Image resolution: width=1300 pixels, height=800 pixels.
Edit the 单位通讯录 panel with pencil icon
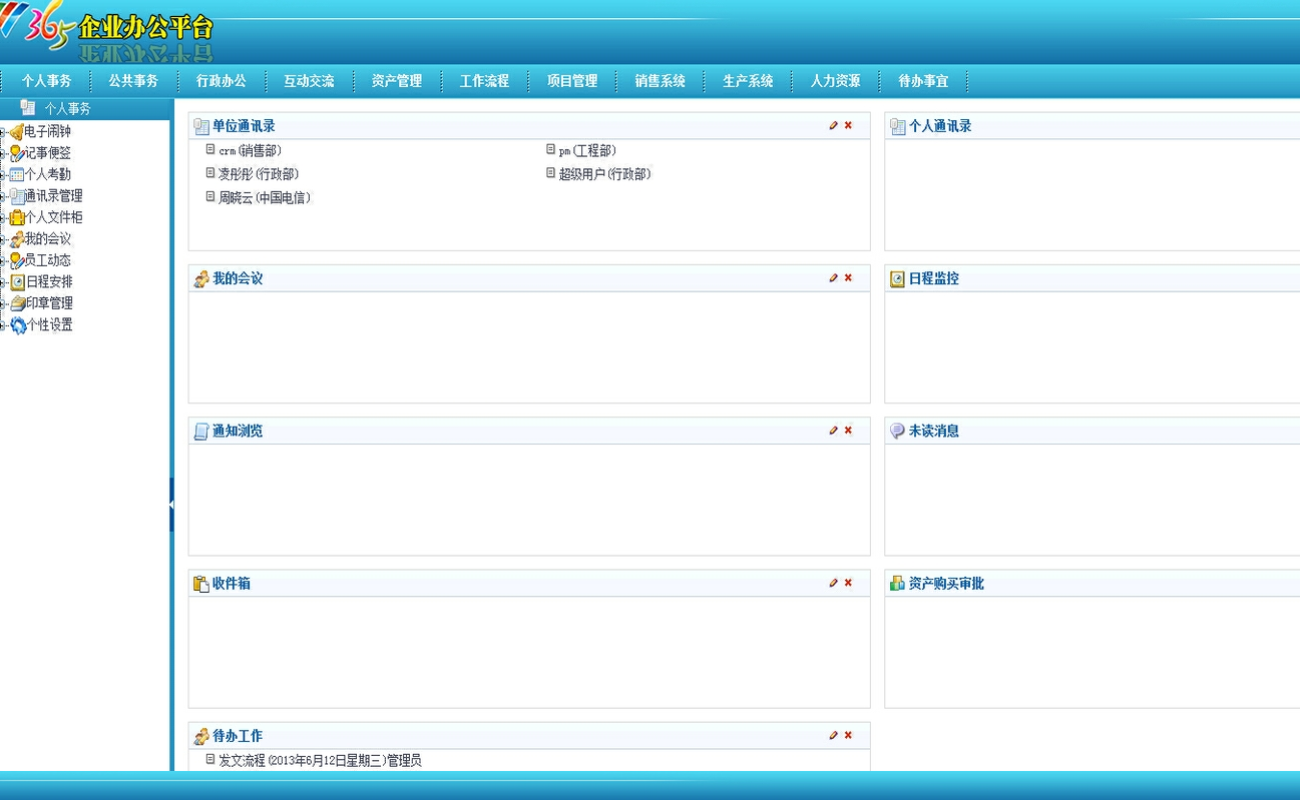tap(833, 126)
